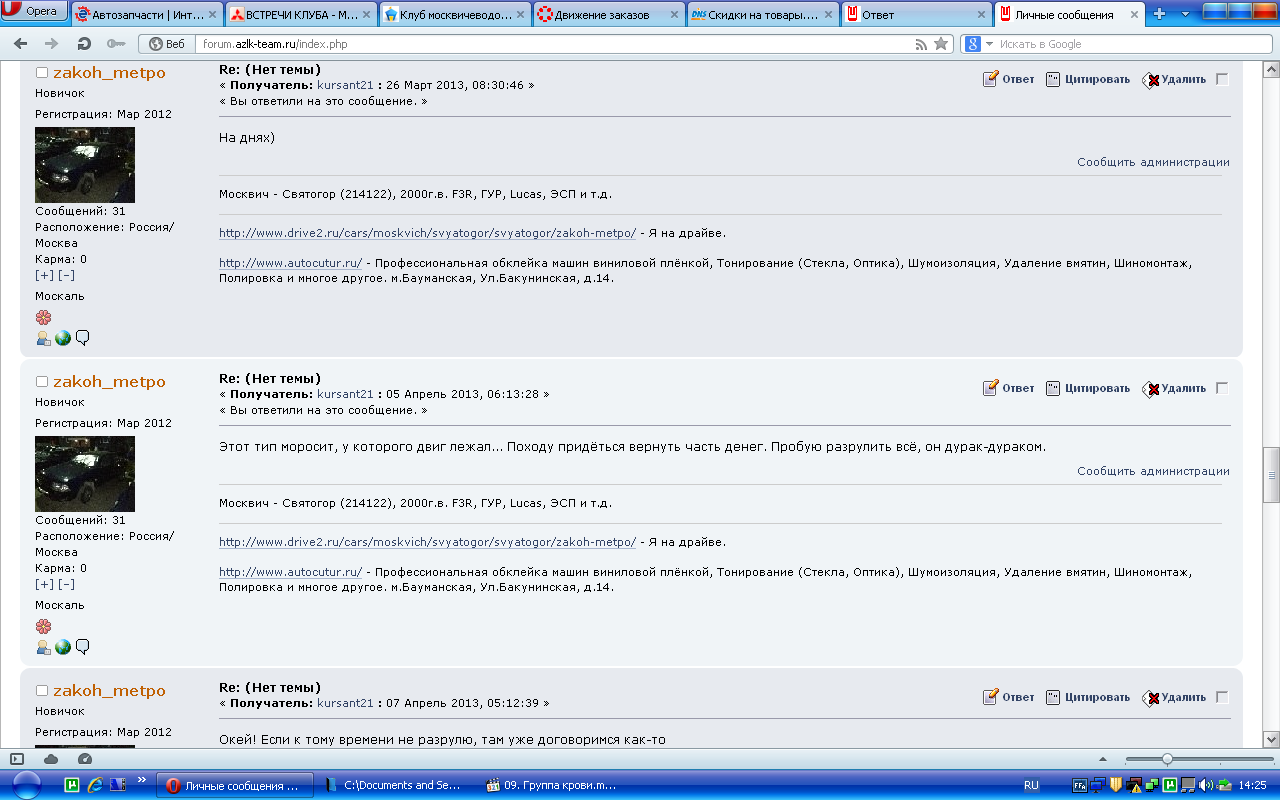Reload the page with the Reload icon

[x=84, y=44]
